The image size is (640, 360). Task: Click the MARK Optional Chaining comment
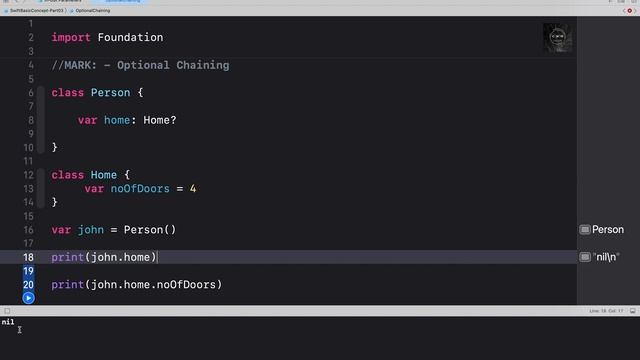coord(140,65)
